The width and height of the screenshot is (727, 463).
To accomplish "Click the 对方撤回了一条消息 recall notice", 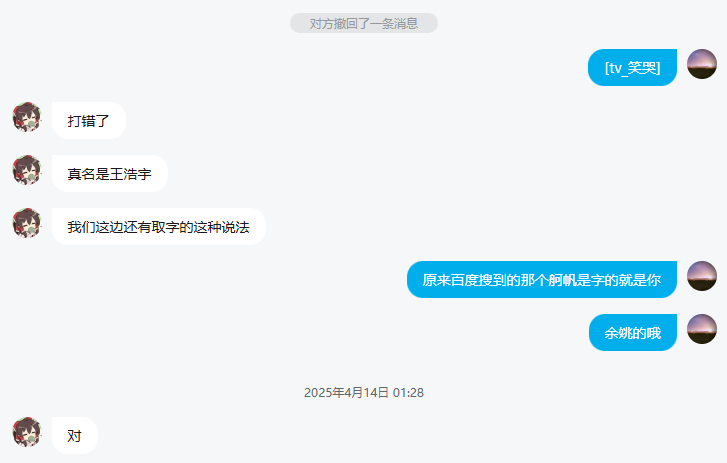I will click(x=364, y=23).
